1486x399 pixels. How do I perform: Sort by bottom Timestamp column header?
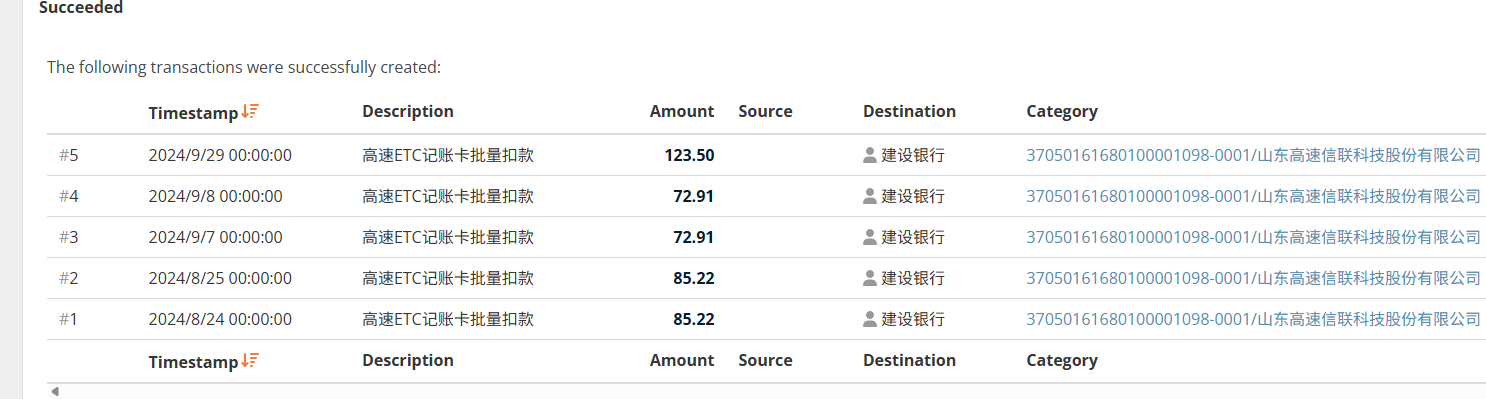193,362
